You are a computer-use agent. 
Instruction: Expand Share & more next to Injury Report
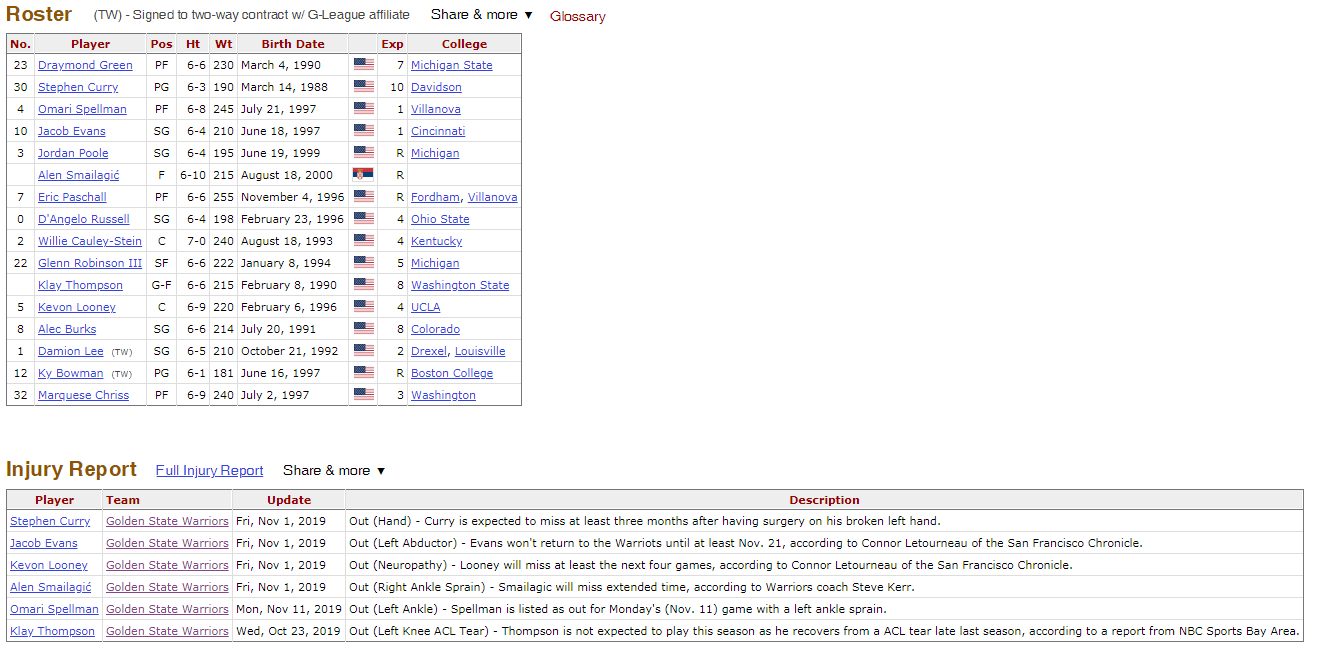pos(333,470)
